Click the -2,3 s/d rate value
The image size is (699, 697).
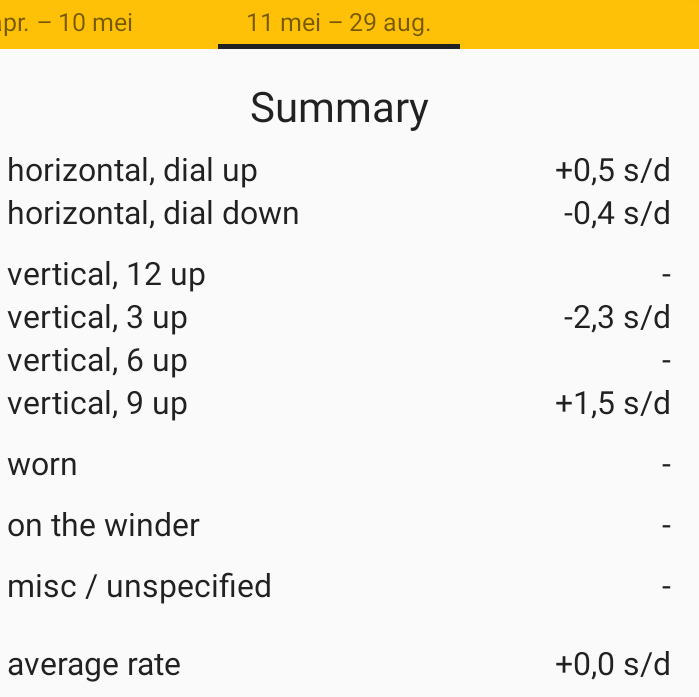[x=616, y=318]
